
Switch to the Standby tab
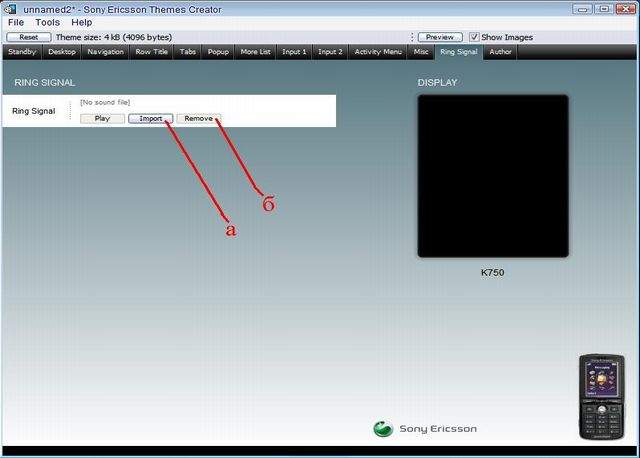pos(22,52)
